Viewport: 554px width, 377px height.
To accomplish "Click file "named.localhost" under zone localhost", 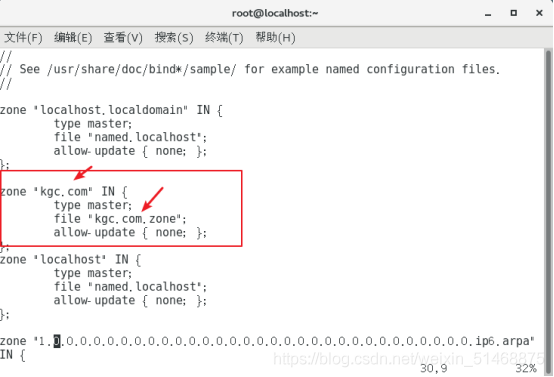I will 130,287.
